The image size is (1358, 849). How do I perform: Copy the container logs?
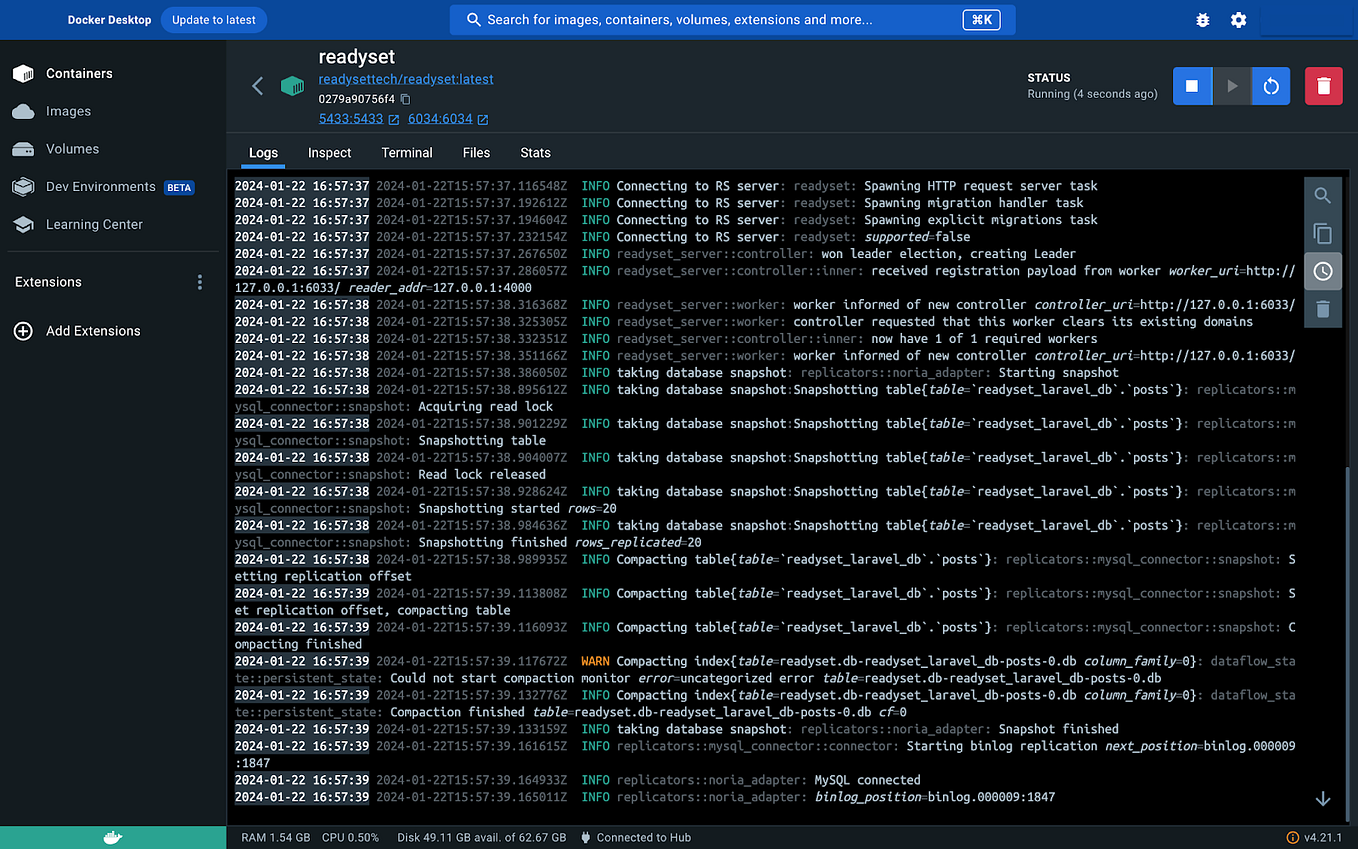click(x=1322, y=233)
